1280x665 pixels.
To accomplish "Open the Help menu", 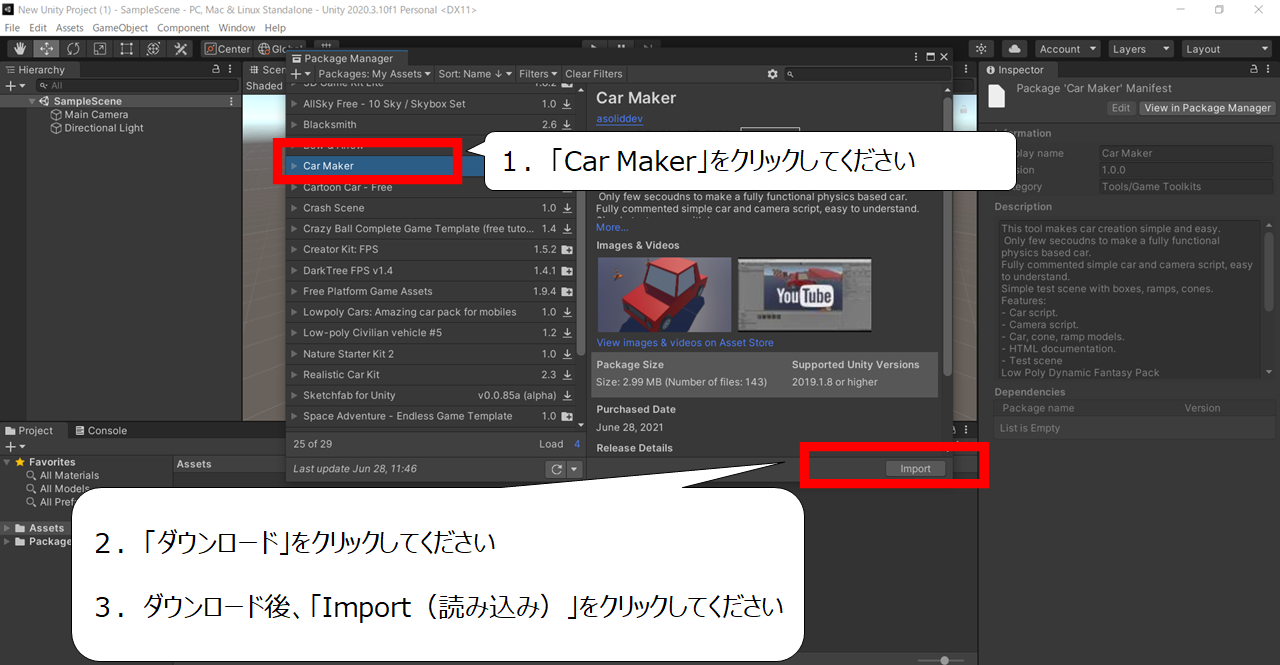I will click(x=275, y=28).
